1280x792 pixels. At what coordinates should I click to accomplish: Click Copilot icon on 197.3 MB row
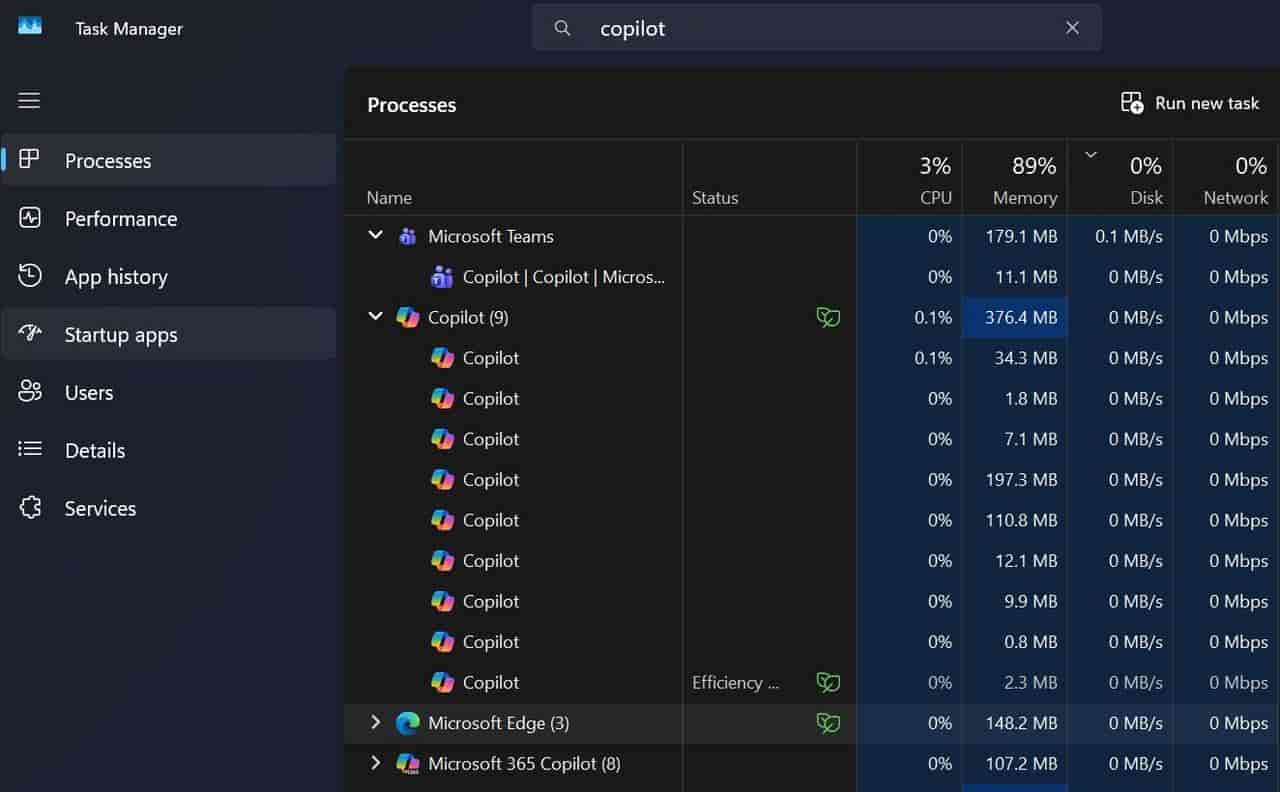click(x=442, y=479)
